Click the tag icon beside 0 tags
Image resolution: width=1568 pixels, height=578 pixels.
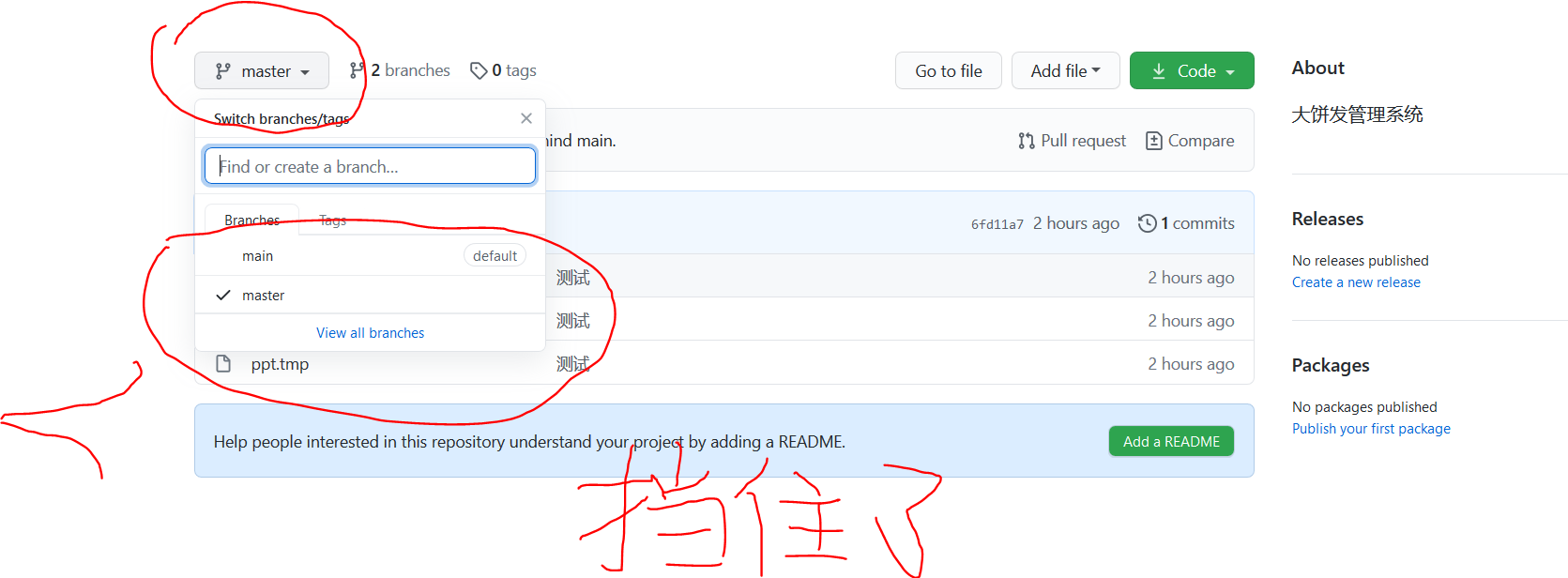point(479,70)
